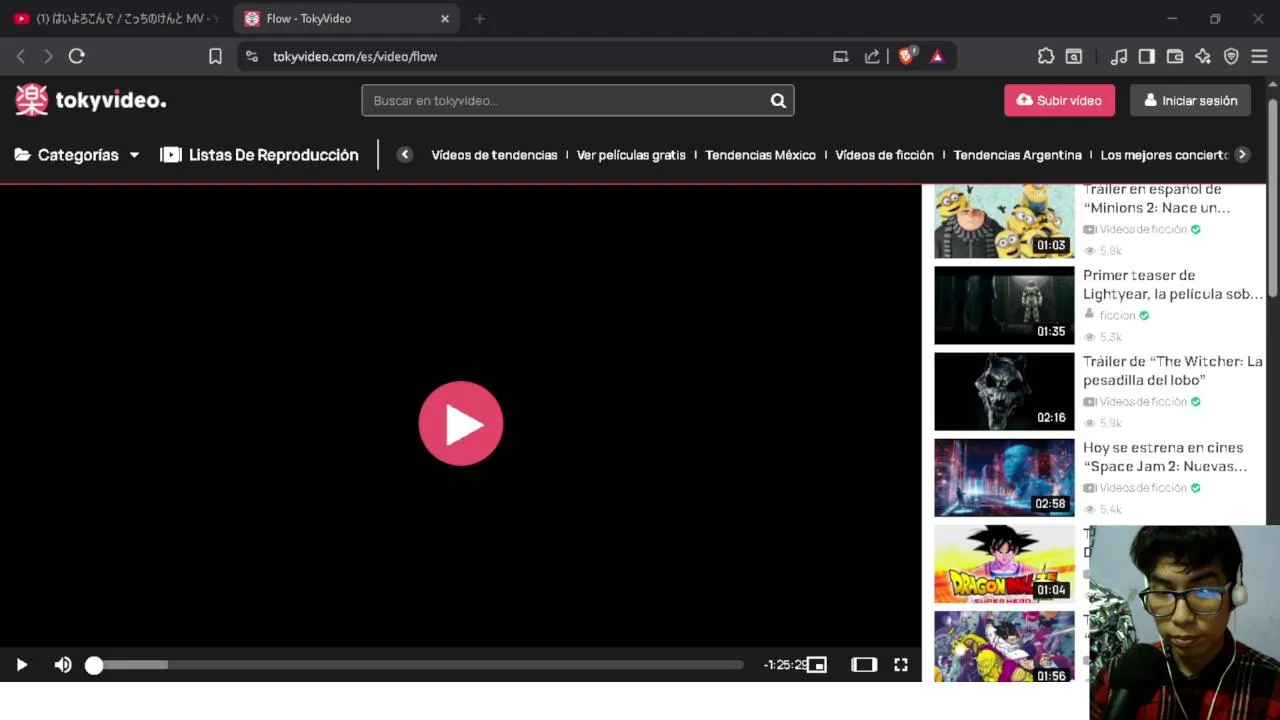1280x720 pixels.
Task: Open the browser extensions puzzle icon
Action: [1046, 56]
